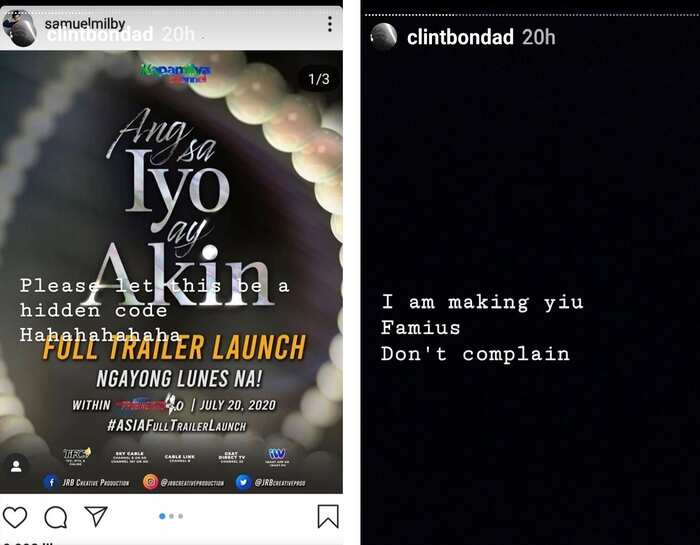Image resolution: width=700 pixels, height=545 pixels.
Task: Open comments with the speech bubble icon
Action: pyautogui.click(x=56, y=517)
